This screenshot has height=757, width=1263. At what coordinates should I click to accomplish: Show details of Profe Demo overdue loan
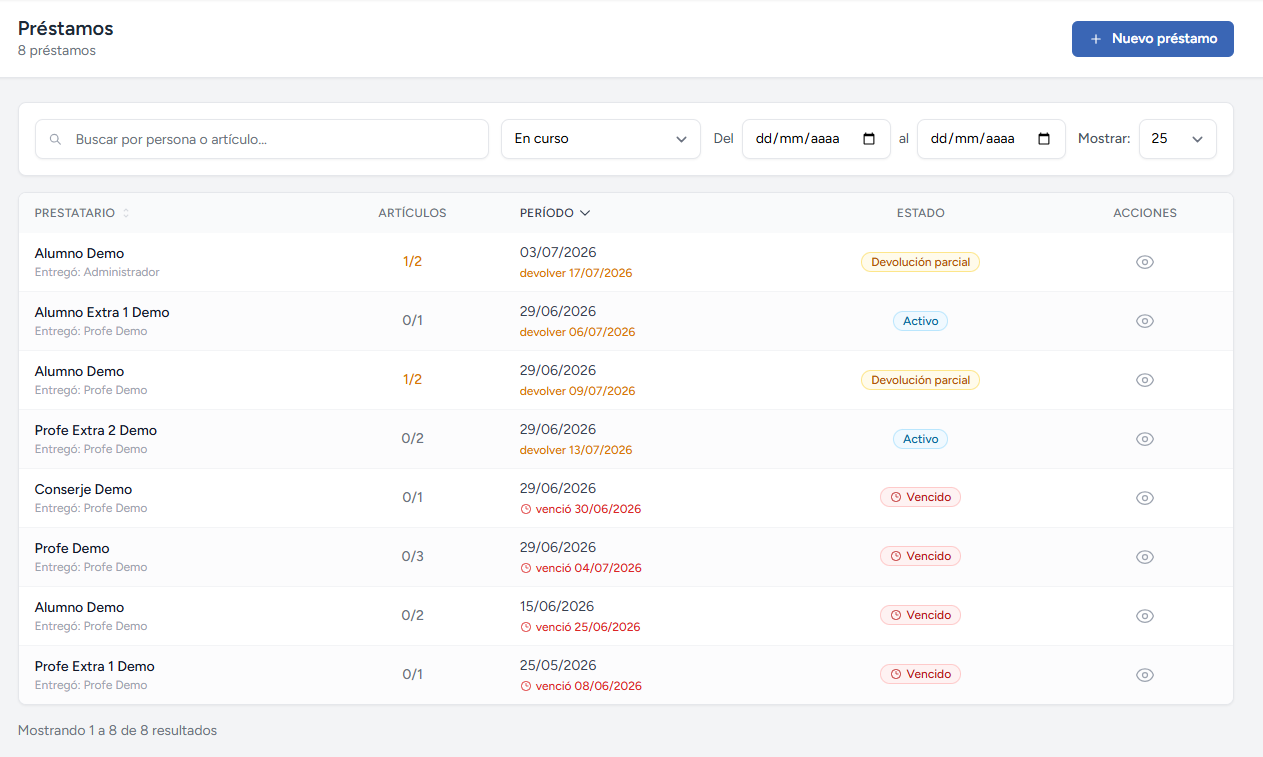(1145, 557)
